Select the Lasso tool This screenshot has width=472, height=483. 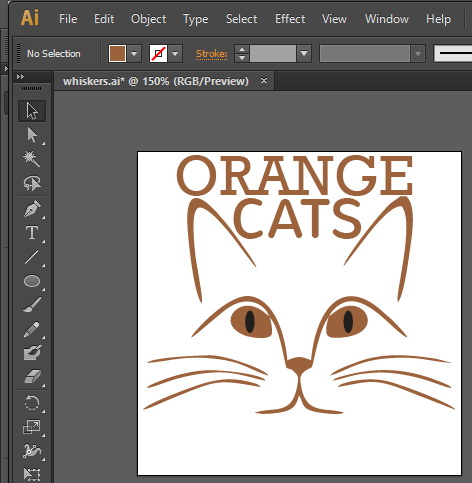(32, 183)
